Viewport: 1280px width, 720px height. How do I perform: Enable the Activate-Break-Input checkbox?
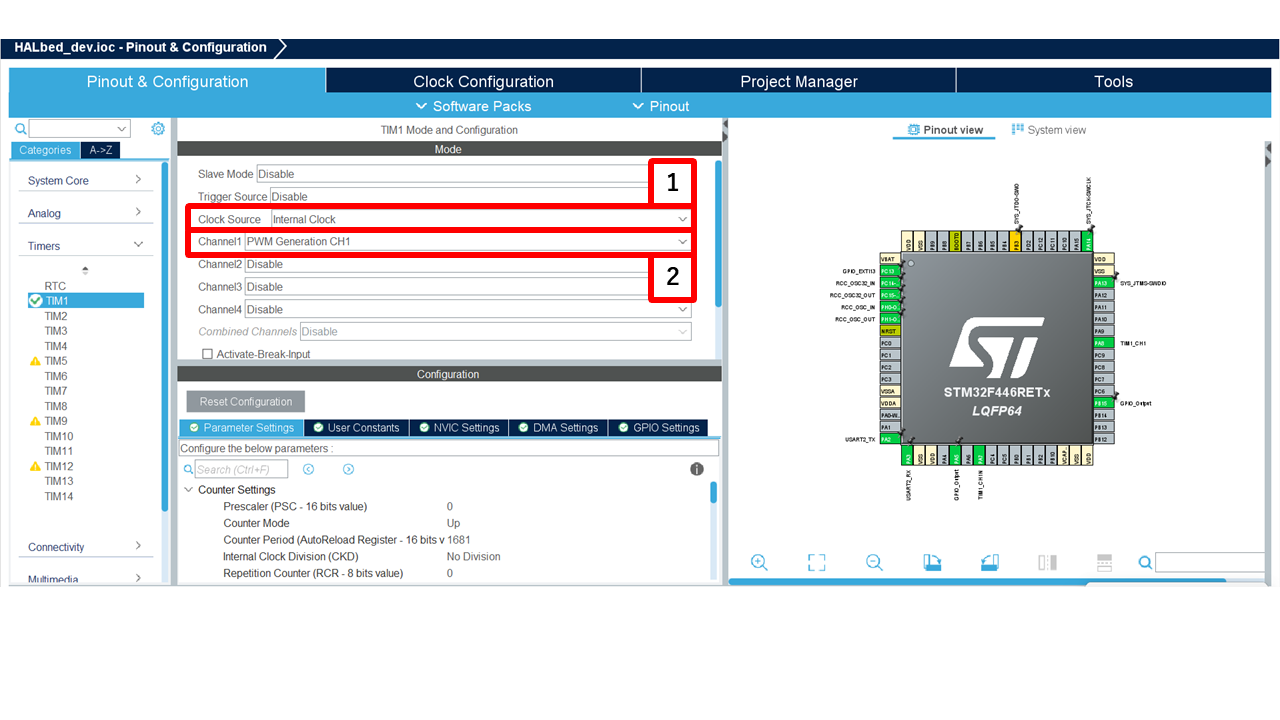coord(207,354)
